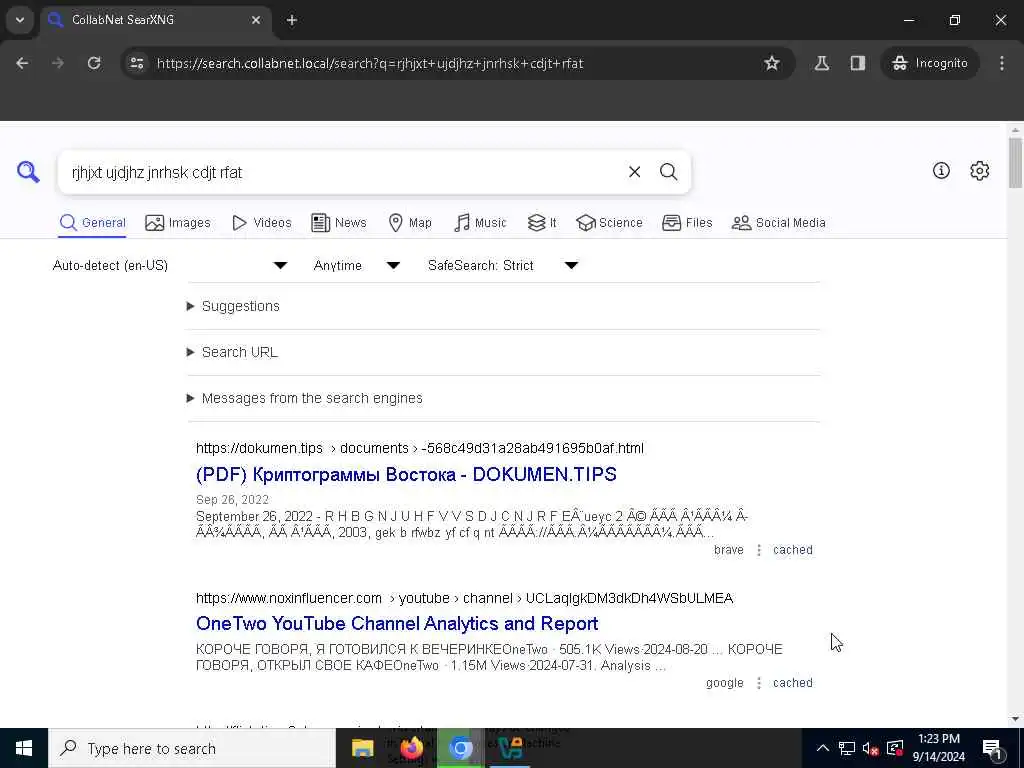Switch to the It tab

tap(542, 223)
